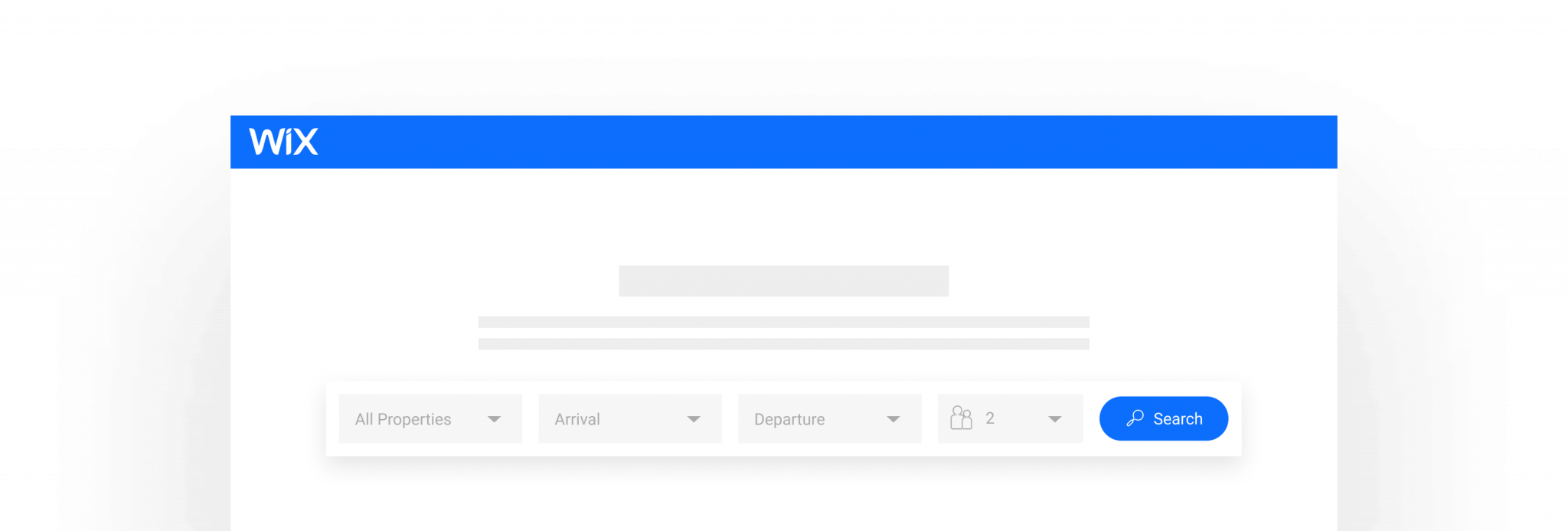Click the Search button label
1568x531 pixels.
click(1178, 419)
